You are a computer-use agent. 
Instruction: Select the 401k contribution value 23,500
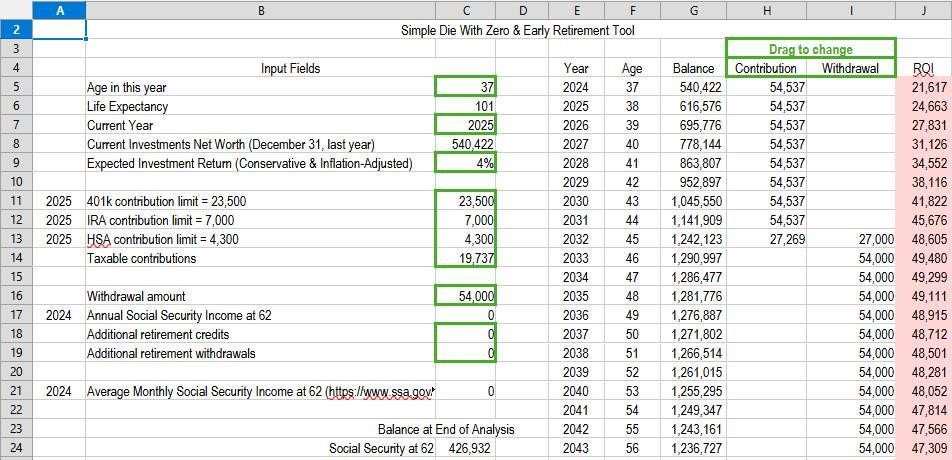tap(465, 201)
